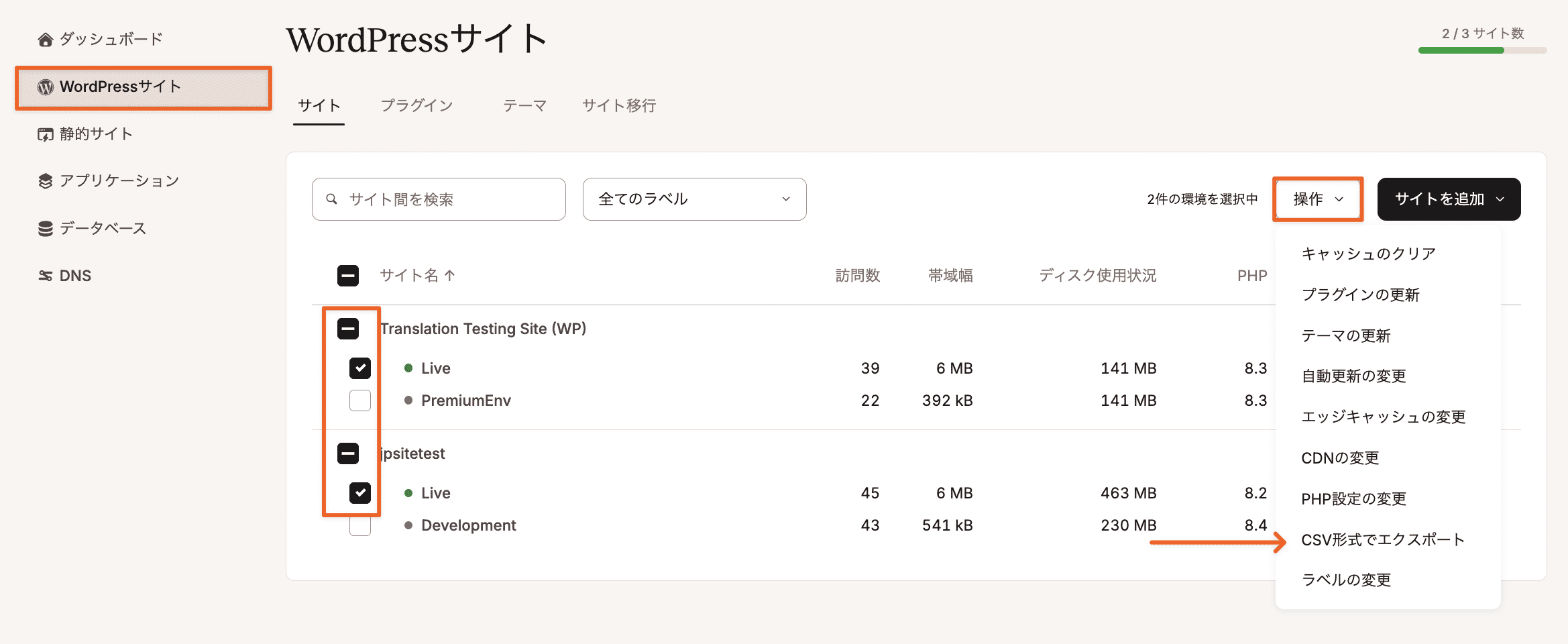Uncheck the jpsitetest Live environment checkbox
The height and width of the screenshot is (644, 1568).
[360, 493]
